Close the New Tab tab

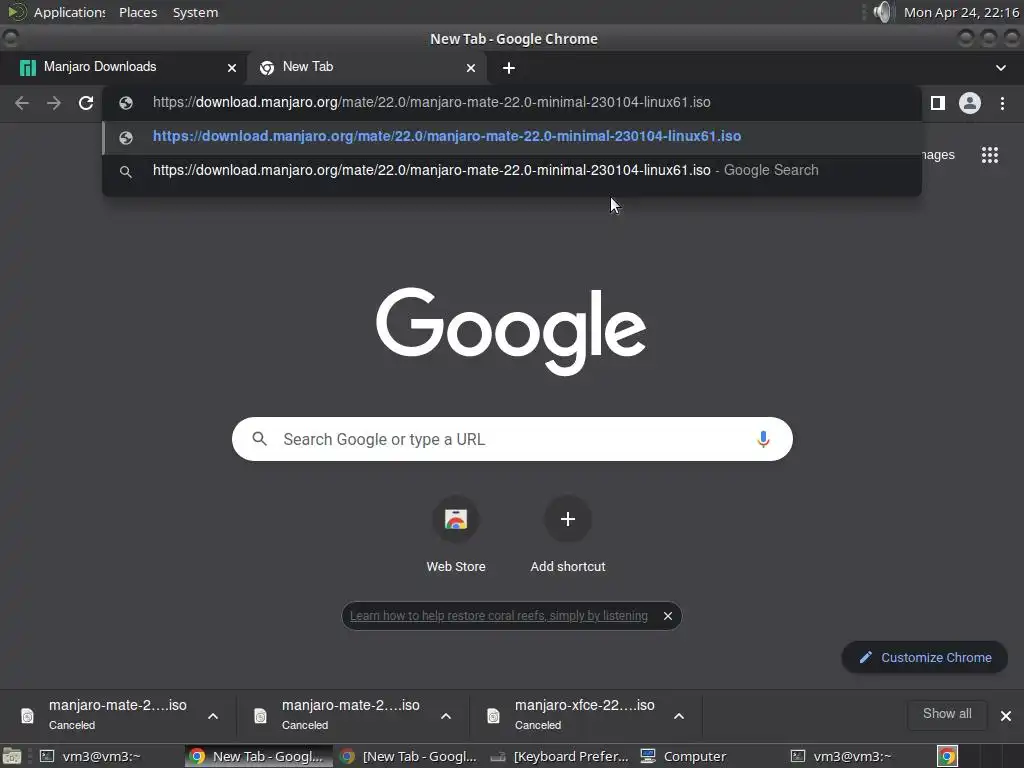471,68
